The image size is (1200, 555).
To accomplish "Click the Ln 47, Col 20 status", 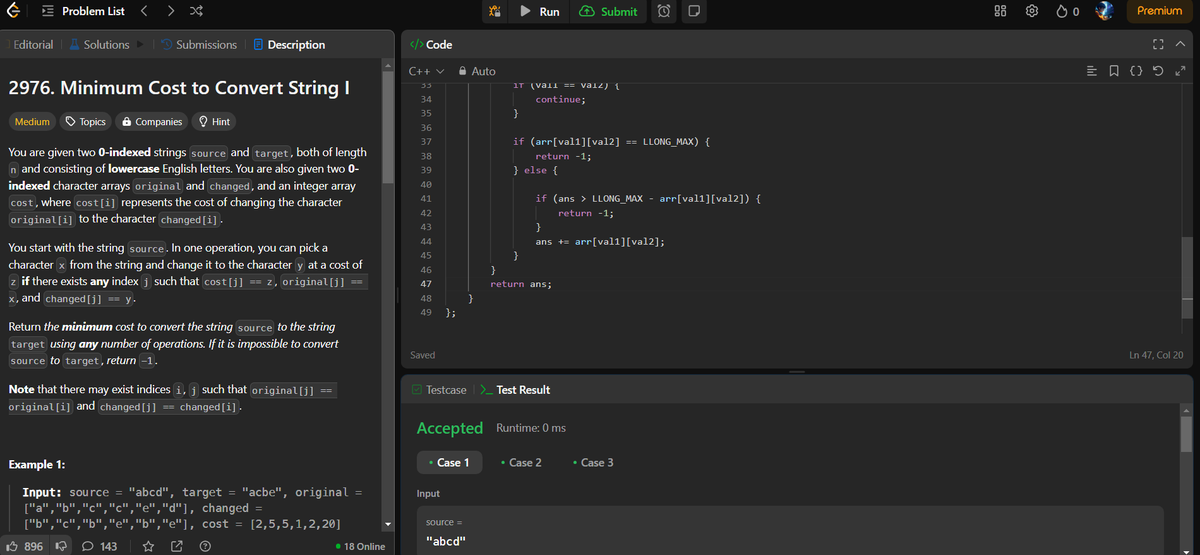I will click(x=1155, y=355).
